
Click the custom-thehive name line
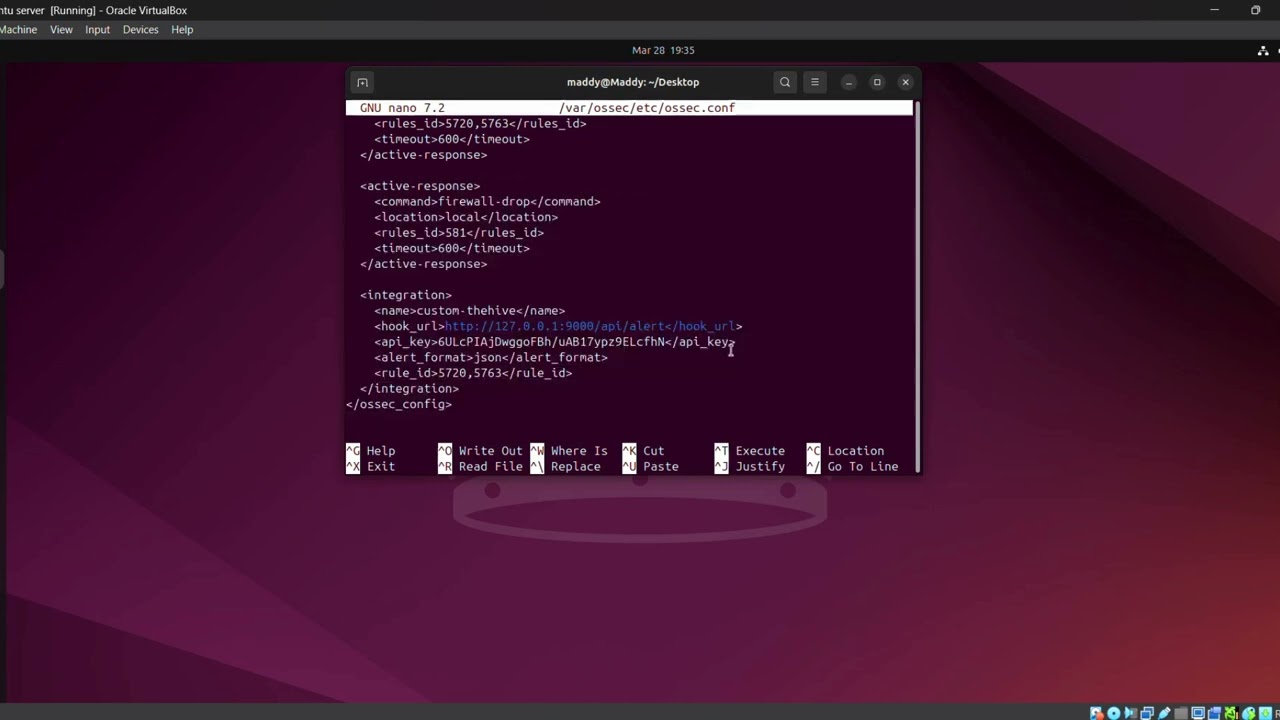click(470, 311)
